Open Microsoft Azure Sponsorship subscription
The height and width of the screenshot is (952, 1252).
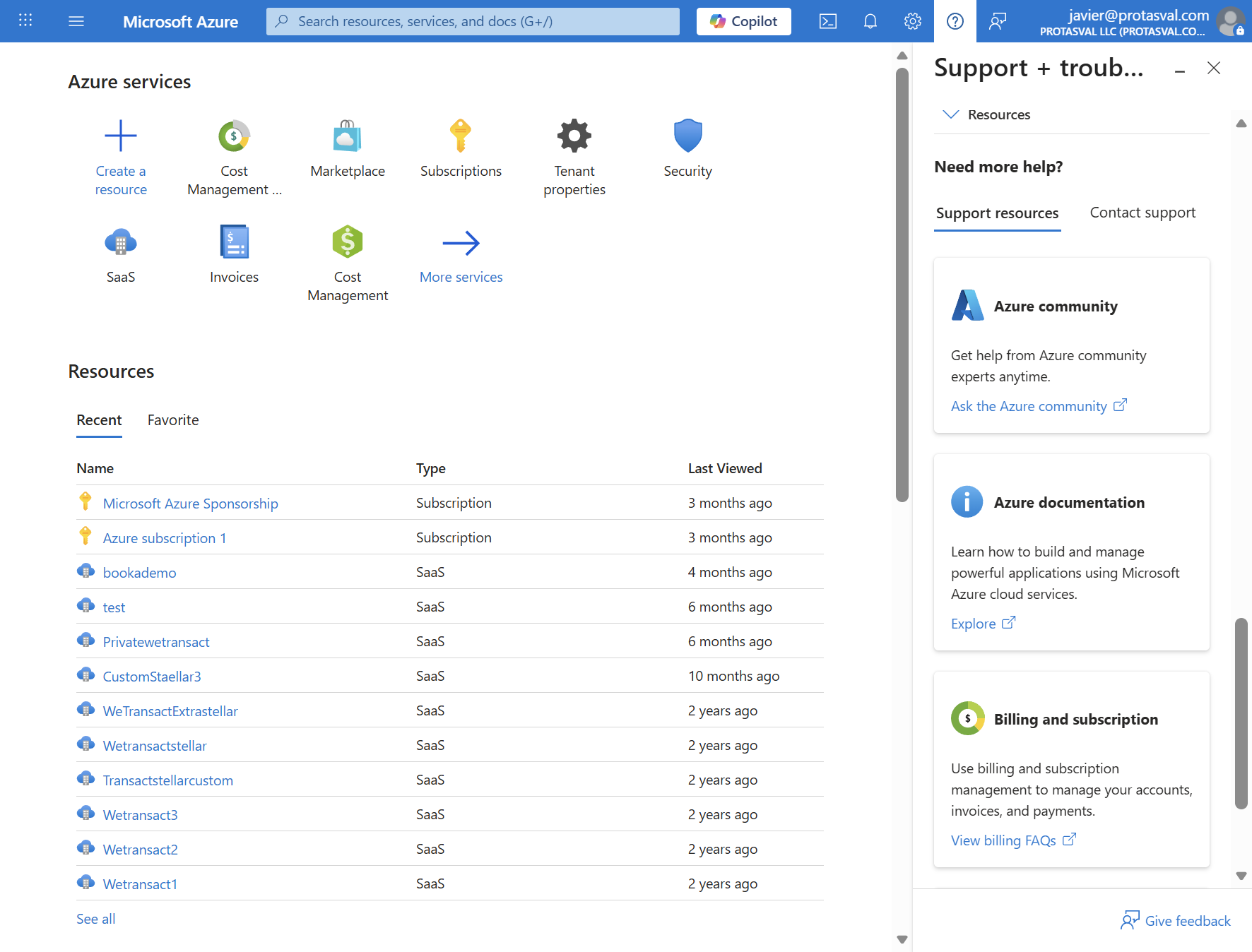point(190,504)
